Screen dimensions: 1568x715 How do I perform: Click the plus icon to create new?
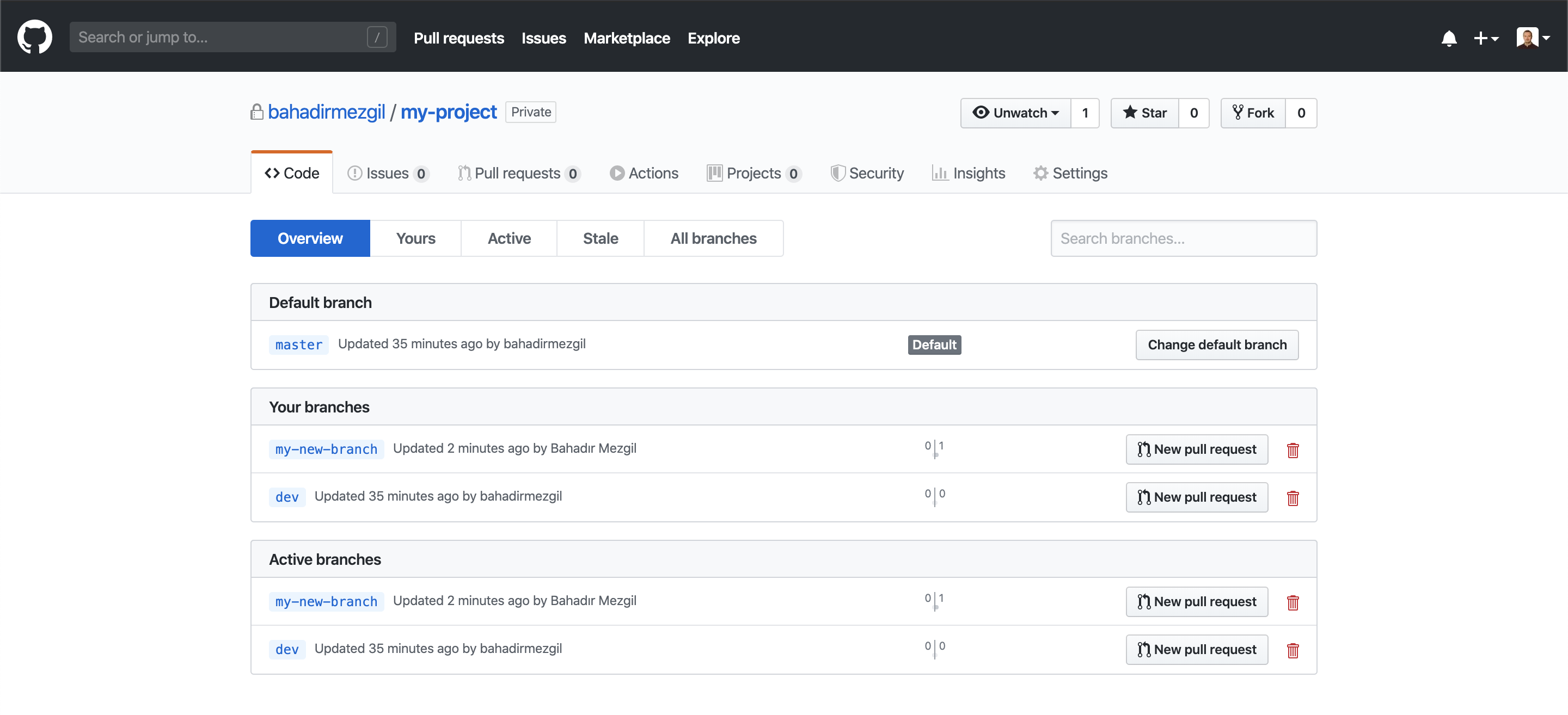pyautogui.click(x=1485, y=38)
